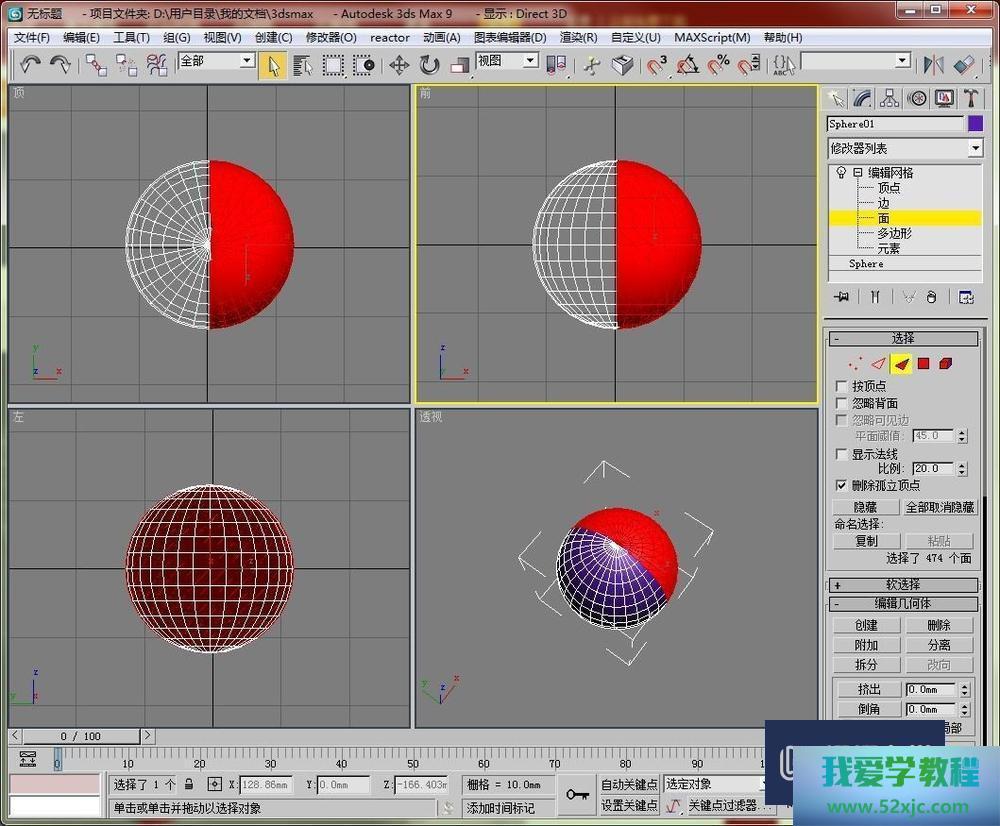This screenshot has height=826, width=1000.
Task: Click the purple object color swatch
Action: [976, 124]
